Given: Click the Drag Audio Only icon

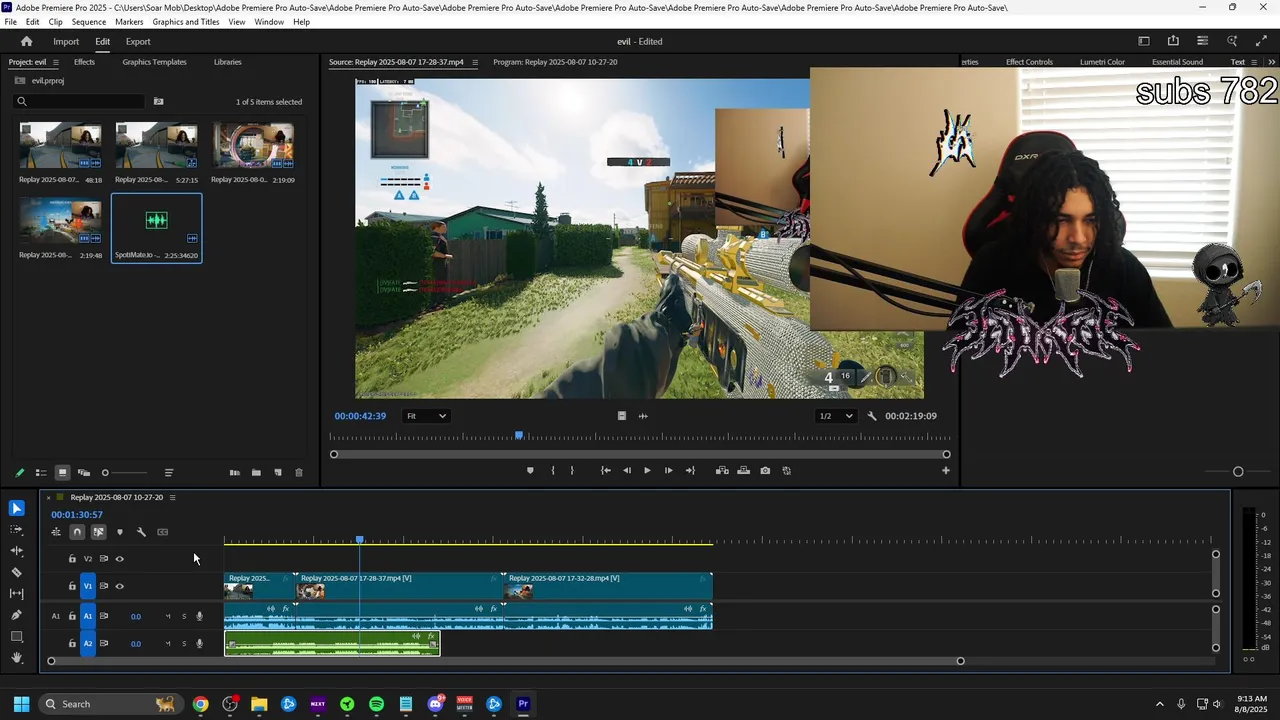Looking at the screenshot, I should coord(643,416).
